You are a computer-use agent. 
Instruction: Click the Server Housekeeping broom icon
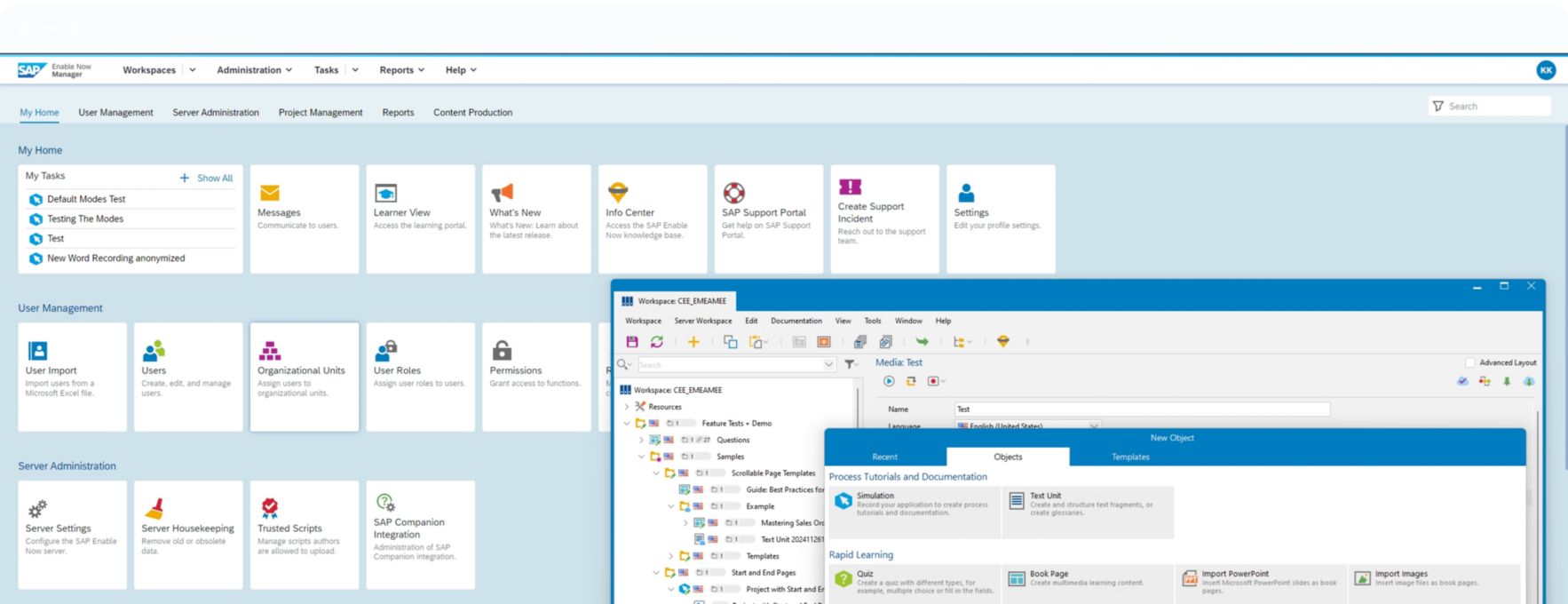click(x=154, y=508)
